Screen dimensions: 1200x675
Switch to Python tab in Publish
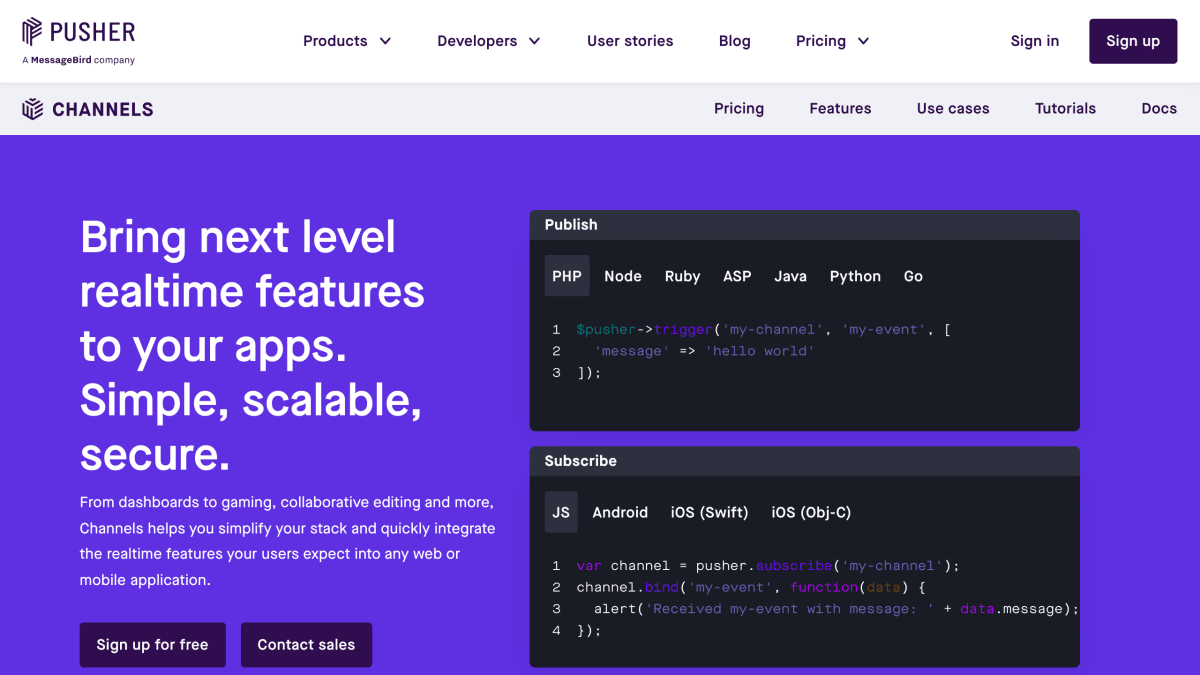(x=855, y=276)
